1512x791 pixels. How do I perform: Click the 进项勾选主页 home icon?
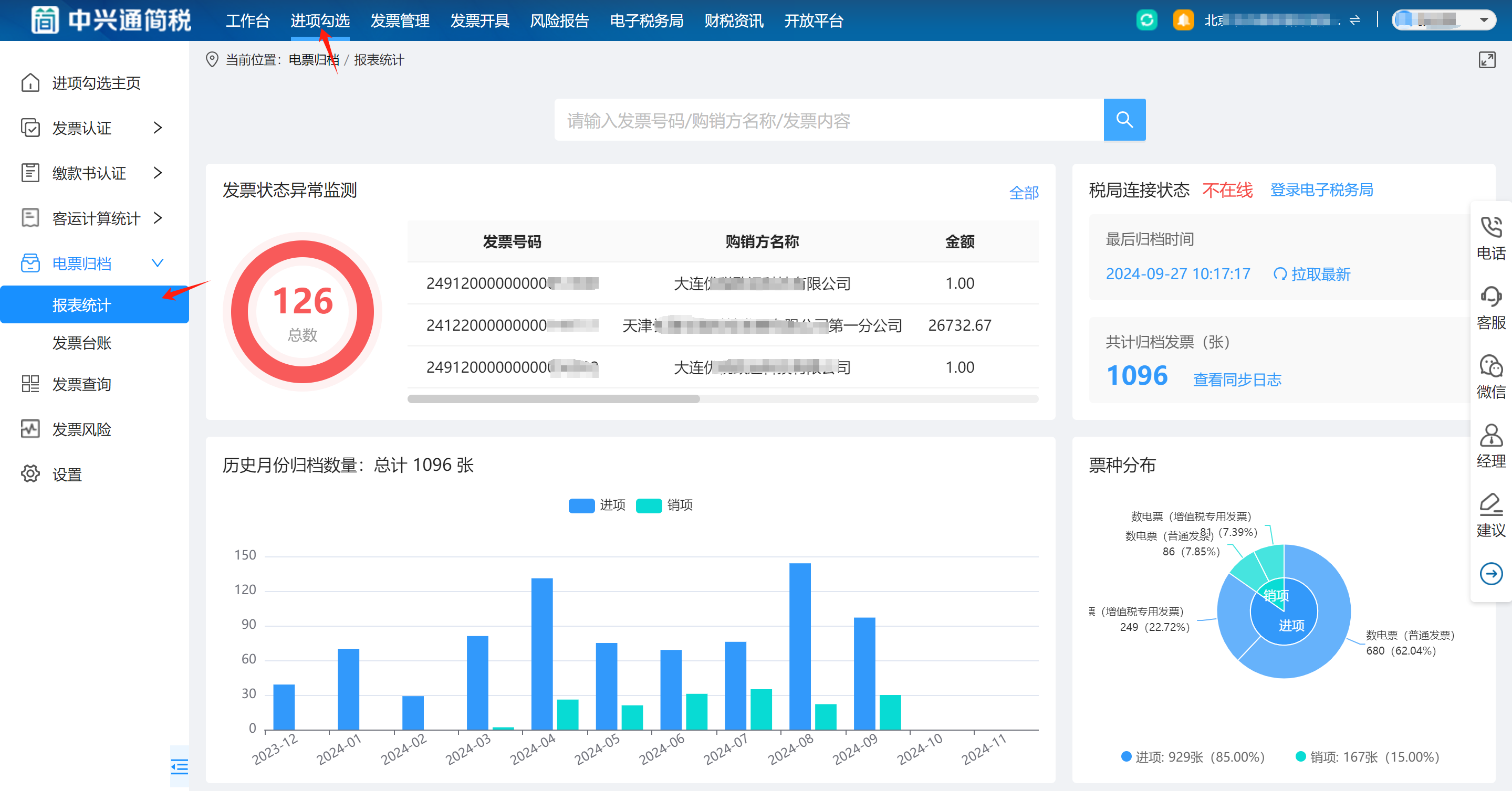point(30,83)
